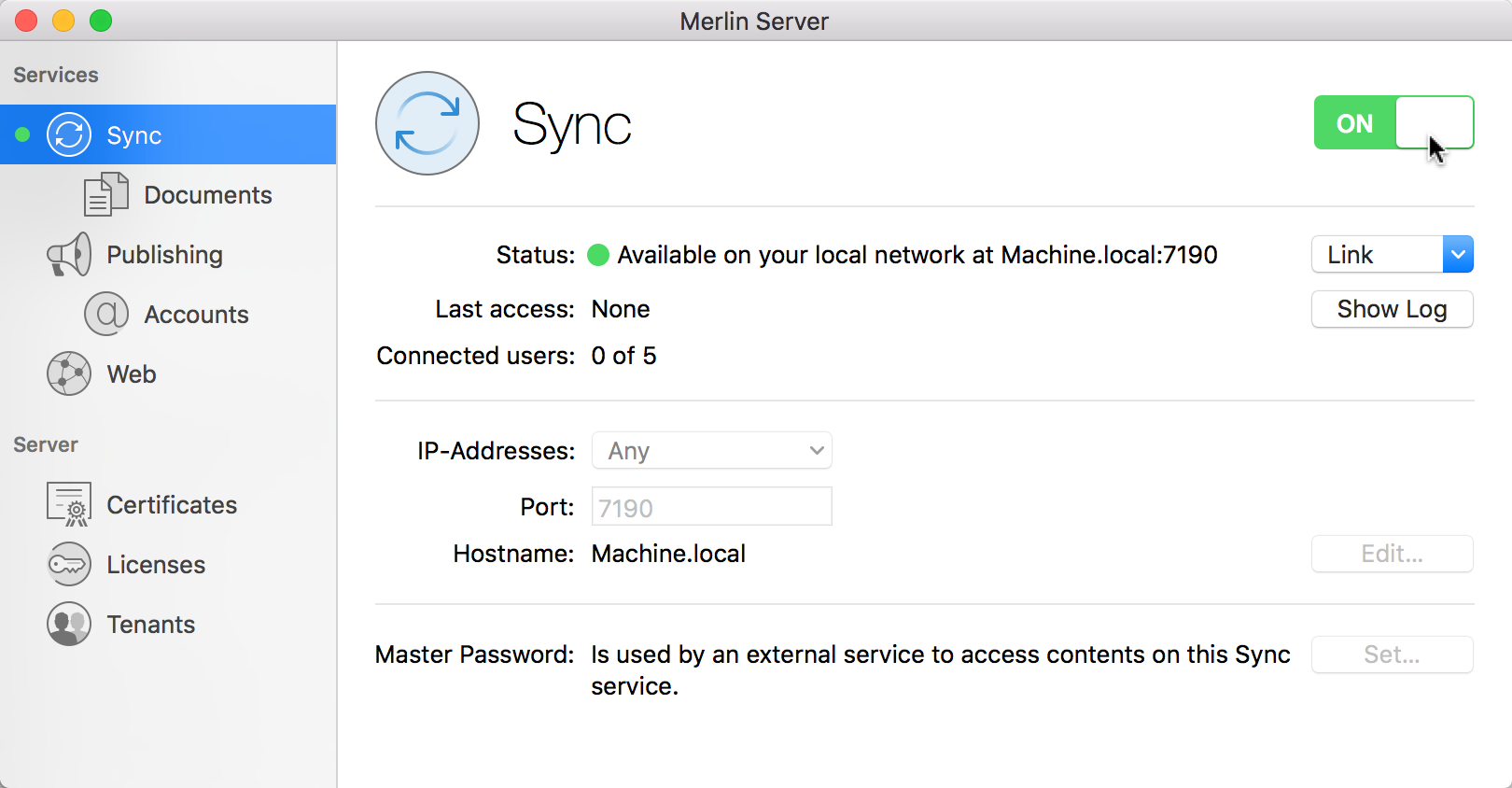
Task: Click the Publishing megaphone icon
Action: pyautogui.click(x=69, y=254)
